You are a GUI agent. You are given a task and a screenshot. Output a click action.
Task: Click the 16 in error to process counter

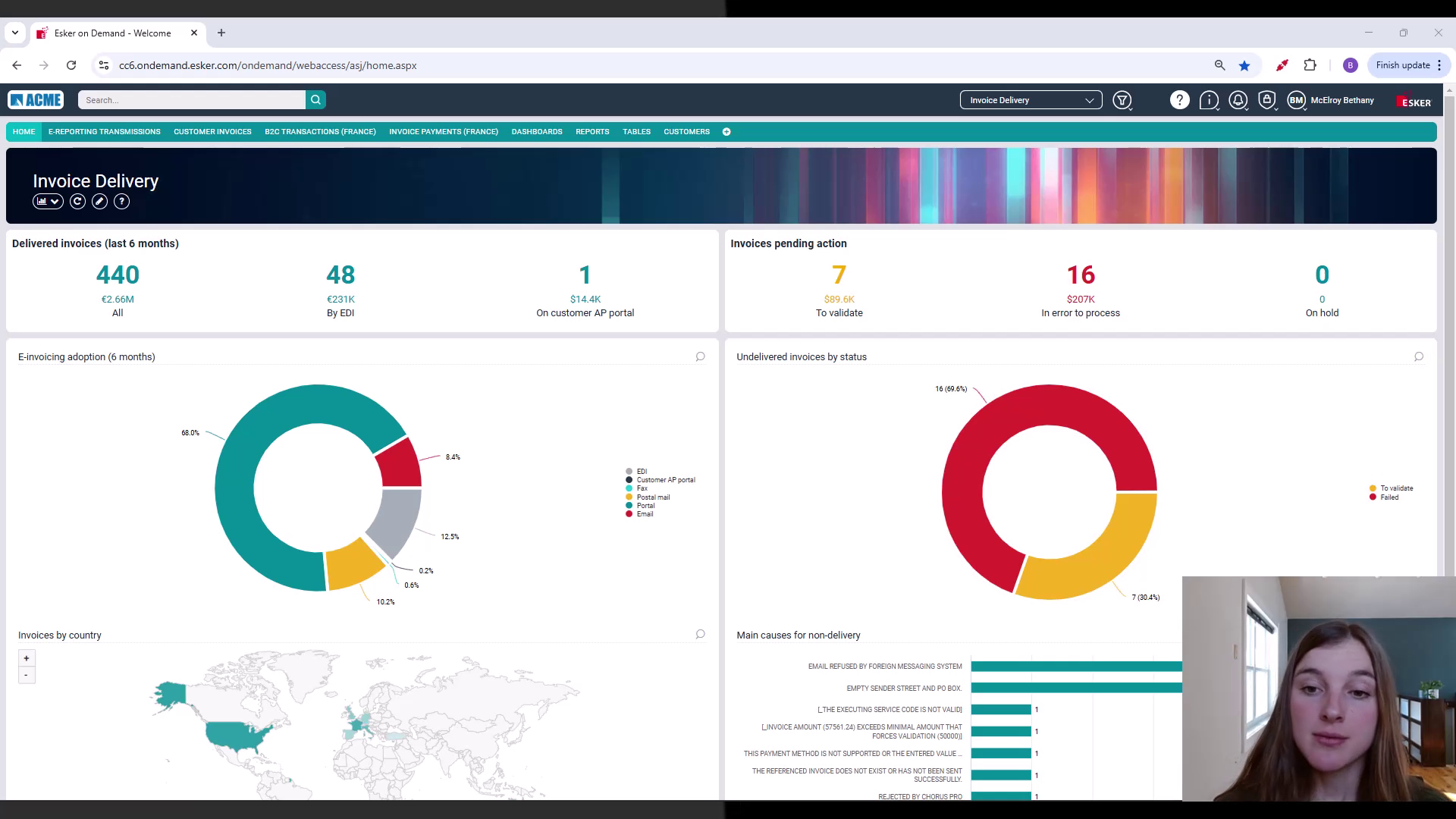coord(1080,275)
